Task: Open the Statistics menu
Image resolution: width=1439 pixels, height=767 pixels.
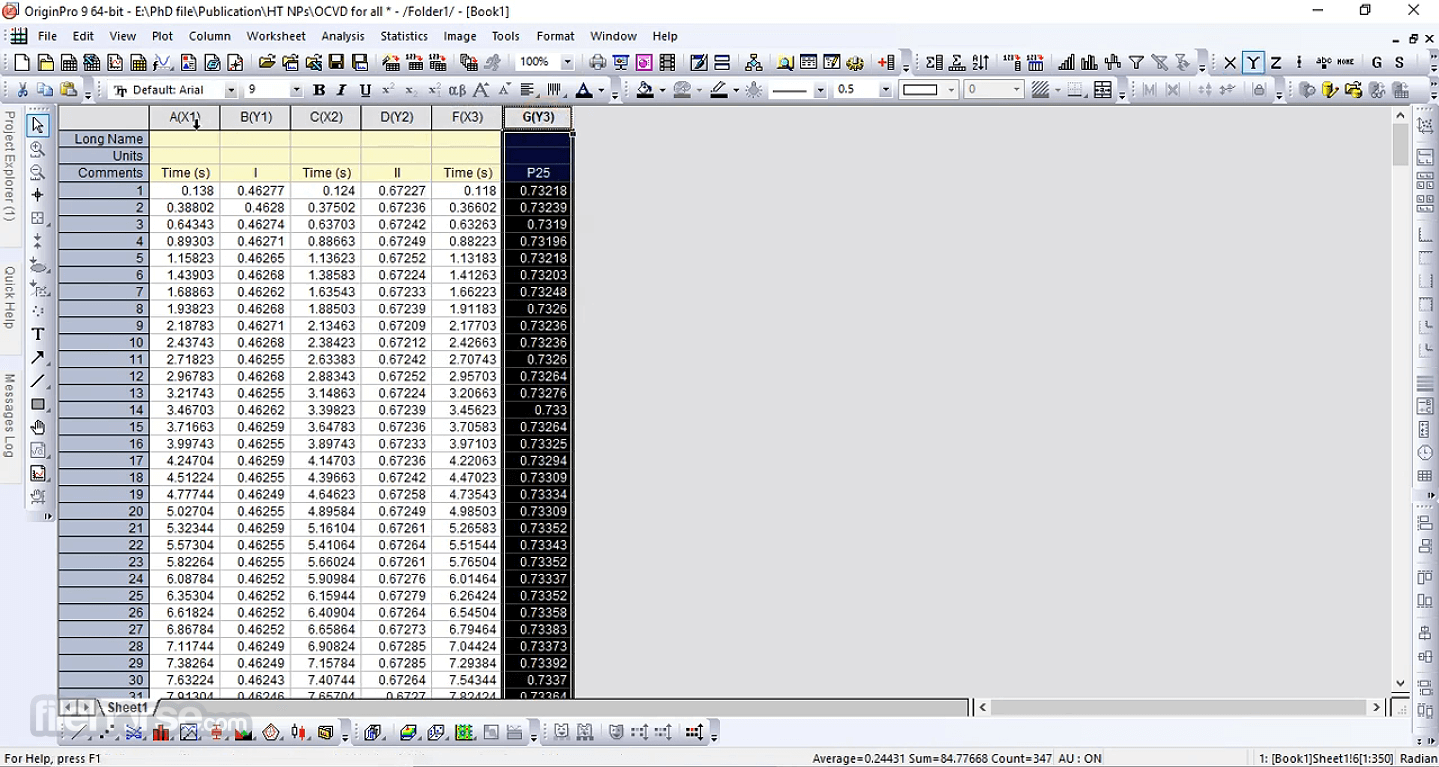Action: 404,36
